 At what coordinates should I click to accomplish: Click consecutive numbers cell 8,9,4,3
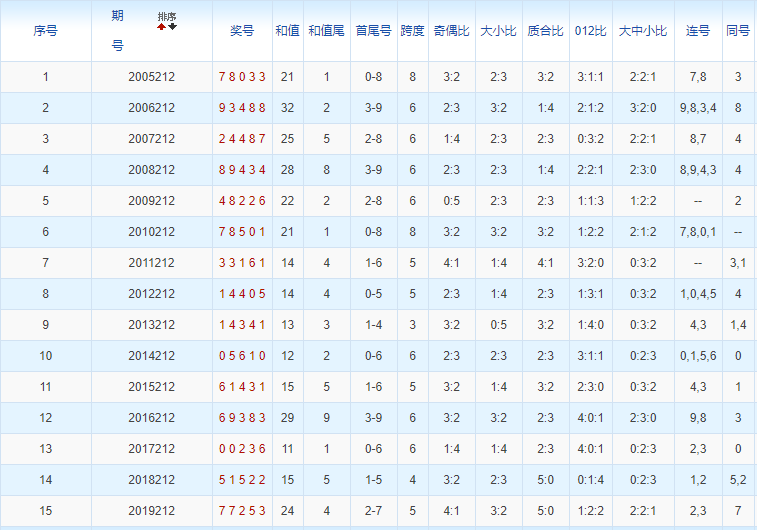pos(698,170)
